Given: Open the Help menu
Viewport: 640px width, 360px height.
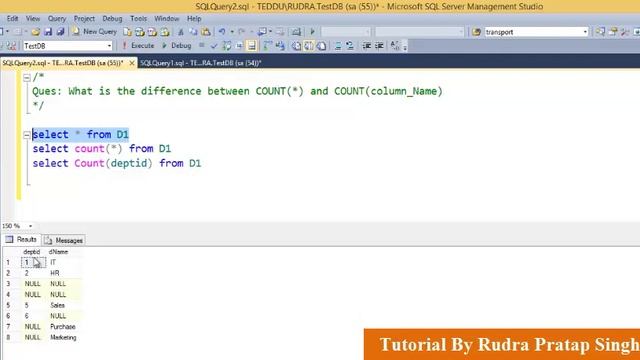Looking at the screenshot, I should (x=194, y=19).
